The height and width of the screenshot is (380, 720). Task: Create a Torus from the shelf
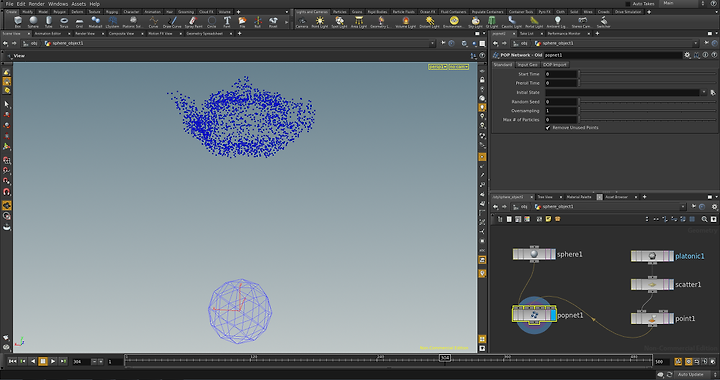[x=64, y=22]
